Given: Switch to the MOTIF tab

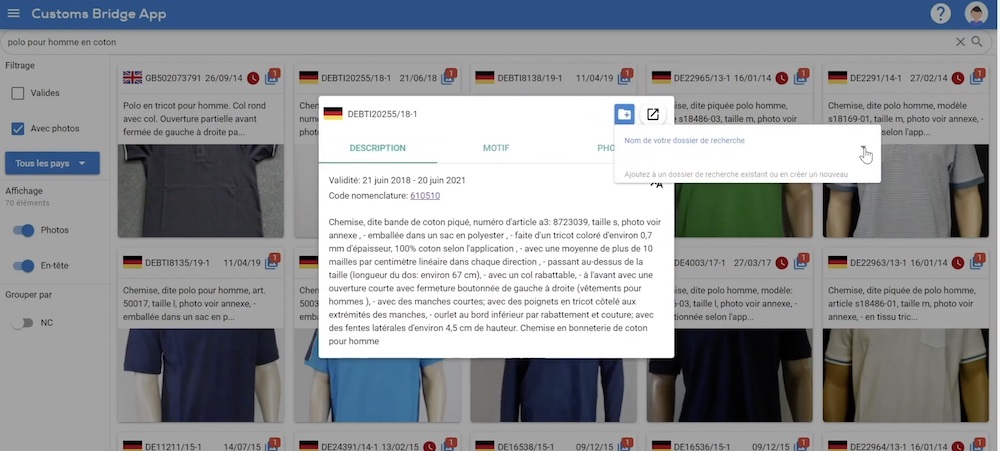Looking at the screenshot, I should click(496, 148).
